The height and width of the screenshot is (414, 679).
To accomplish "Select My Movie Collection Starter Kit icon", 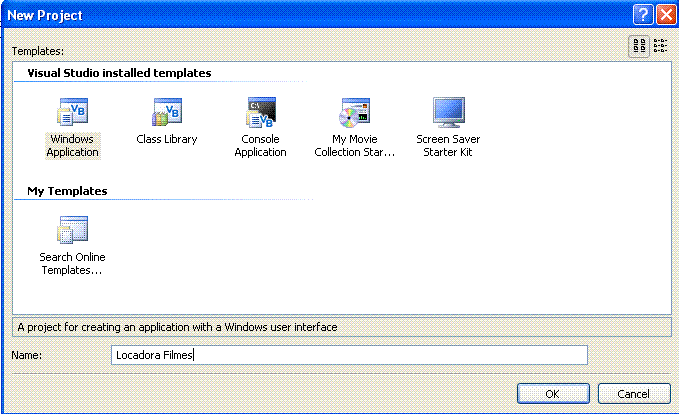I will [x=355, y=112].
